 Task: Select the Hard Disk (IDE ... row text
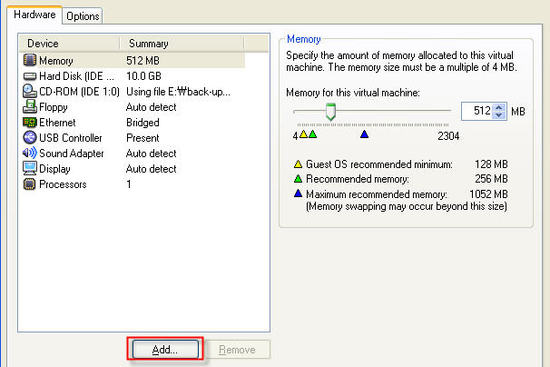[x=77, y=76]
